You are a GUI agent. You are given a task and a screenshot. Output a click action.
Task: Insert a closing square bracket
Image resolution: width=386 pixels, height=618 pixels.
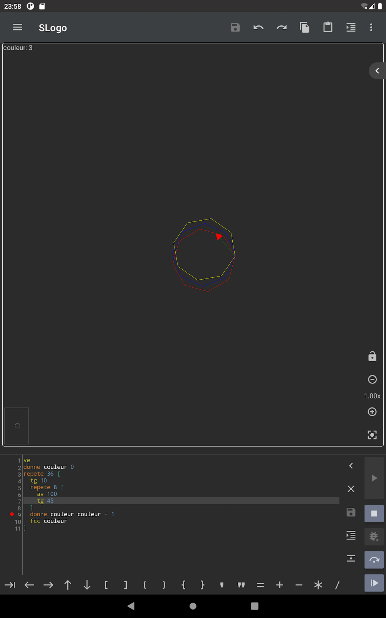[125, 585]
